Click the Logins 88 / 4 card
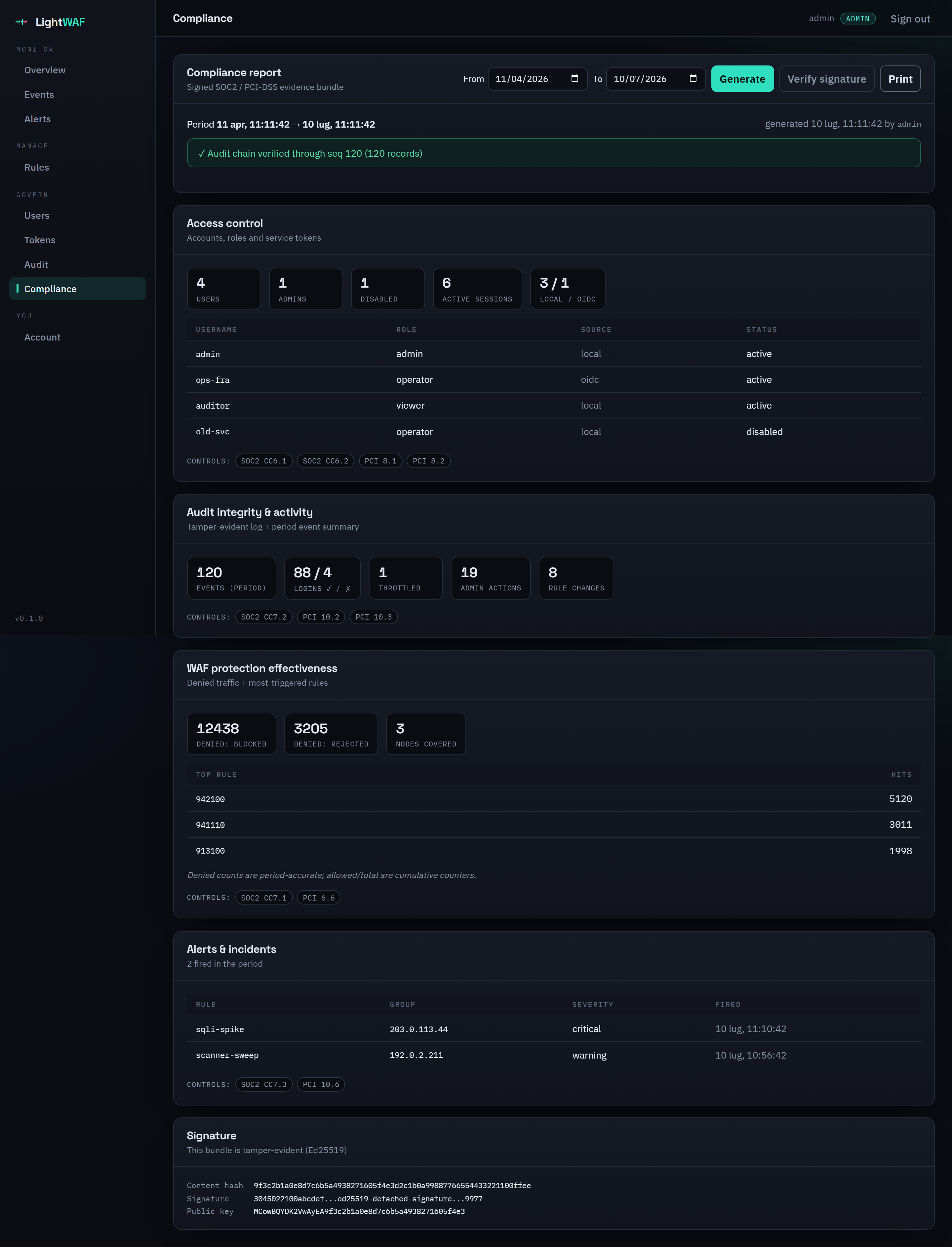 pos(322,578)
